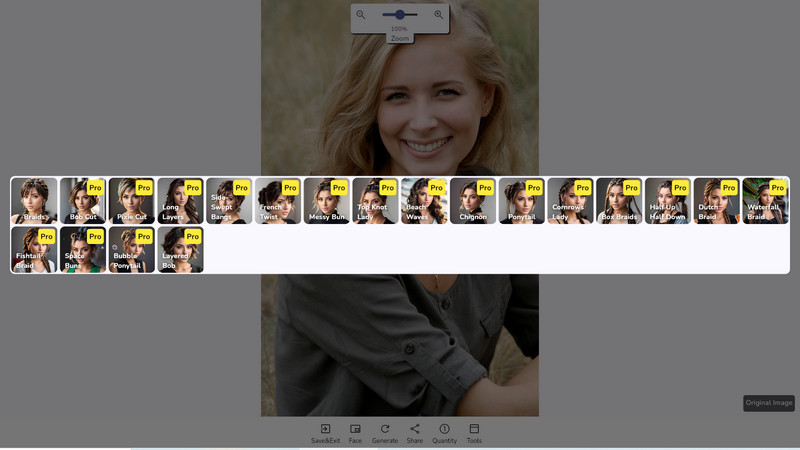The image size is (800, 450).
Task: Pick the Top Knot Lady hairstyle
Action: [375, 201]
